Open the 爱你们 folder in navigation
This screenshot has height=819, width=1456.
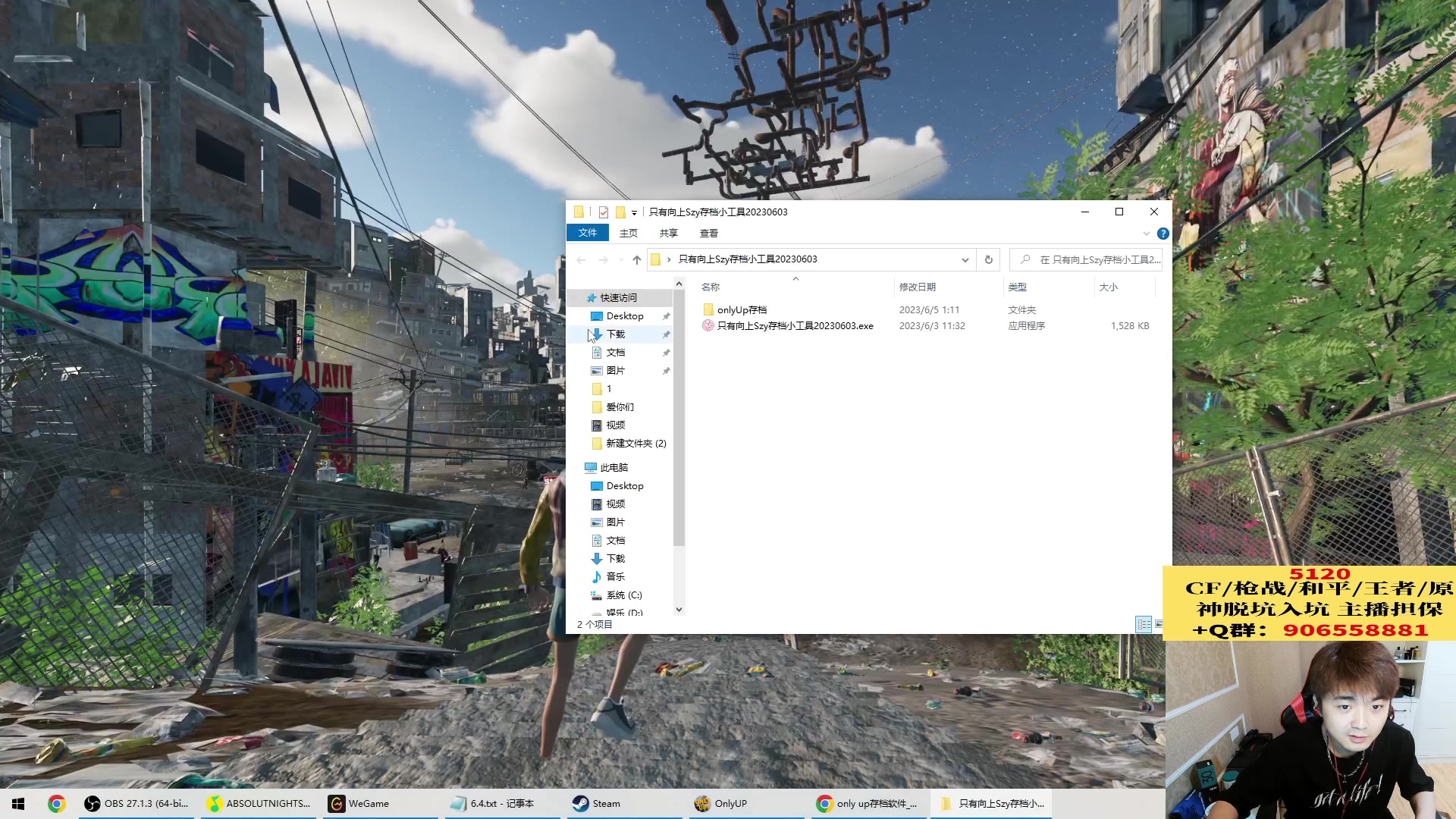(620, 406)
